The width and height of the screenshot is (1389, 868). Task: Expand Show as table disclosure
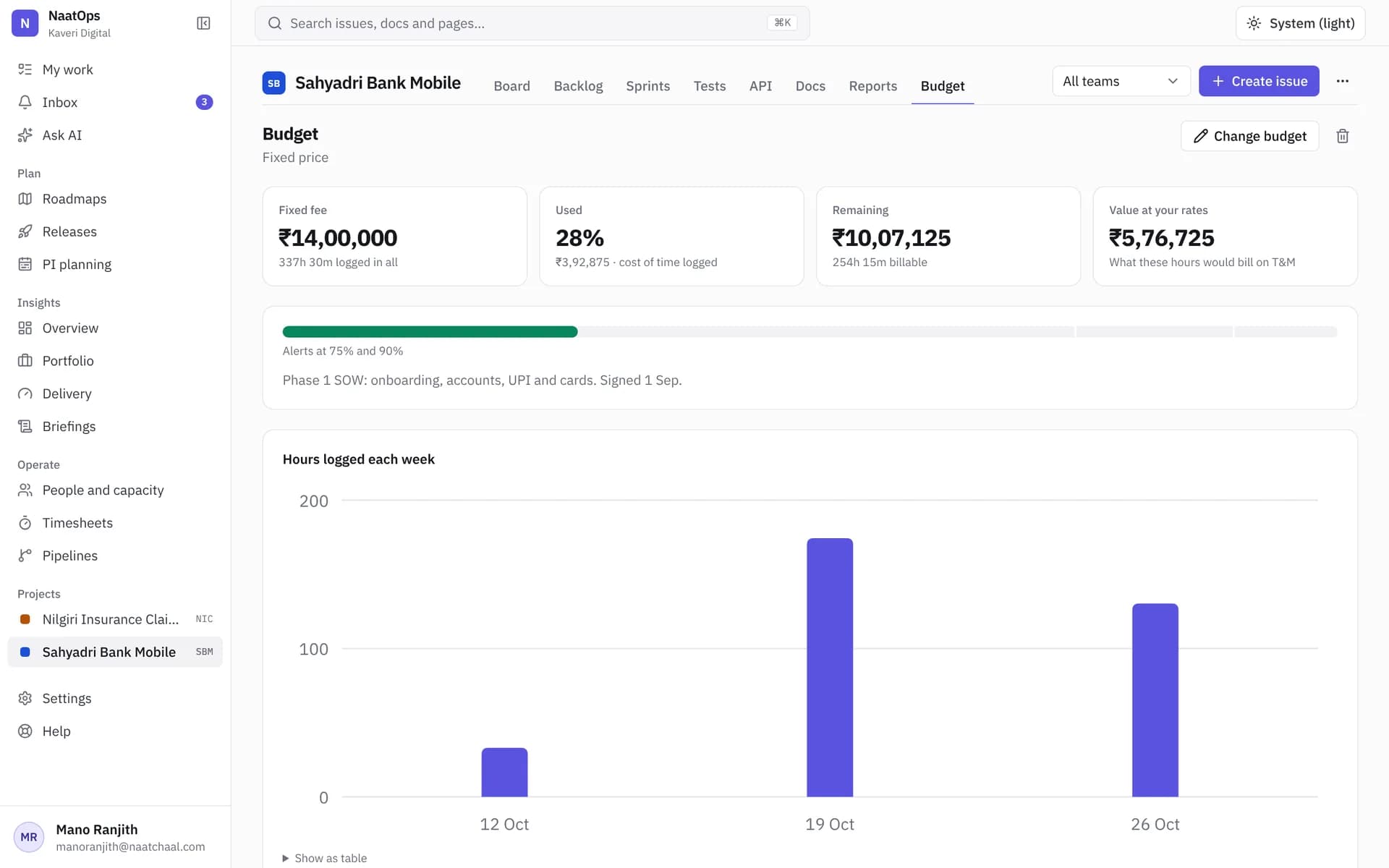click(325, 858)
